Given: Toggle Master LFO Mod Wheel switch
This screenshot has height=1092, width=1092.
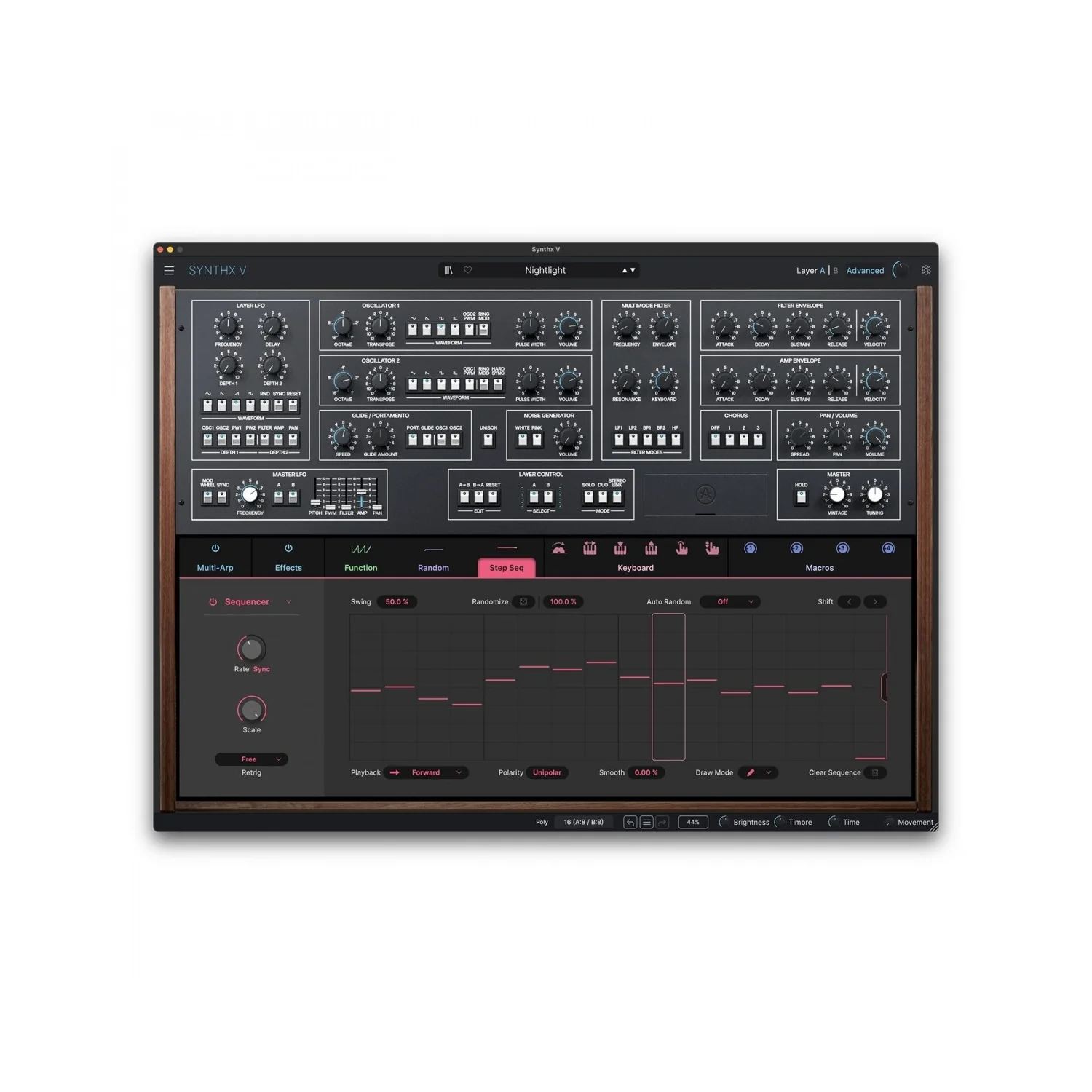Looking at the screenshot, I should click(x=208, y=497).
